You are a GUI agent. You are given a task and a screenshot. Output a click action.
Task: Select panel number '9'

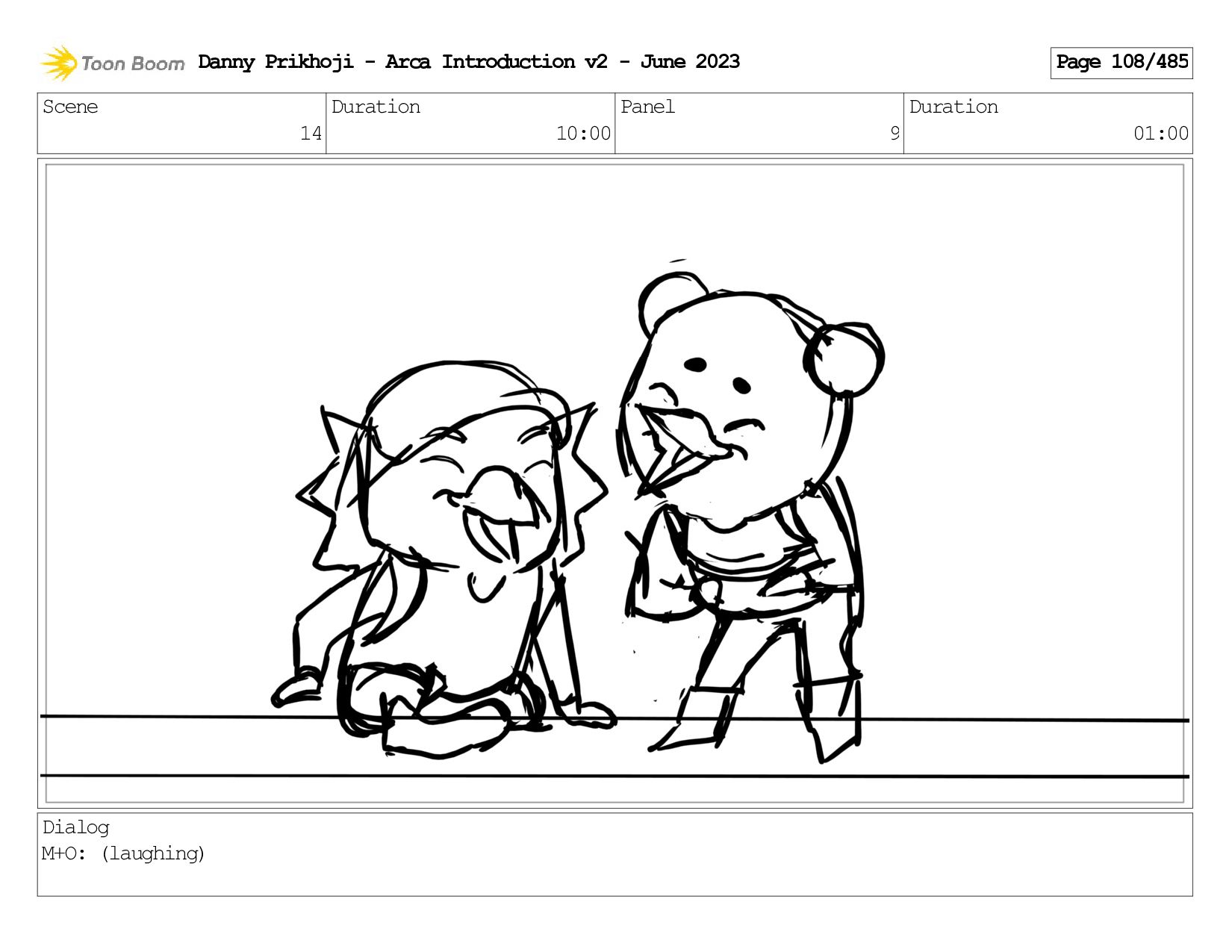point(895,134)
